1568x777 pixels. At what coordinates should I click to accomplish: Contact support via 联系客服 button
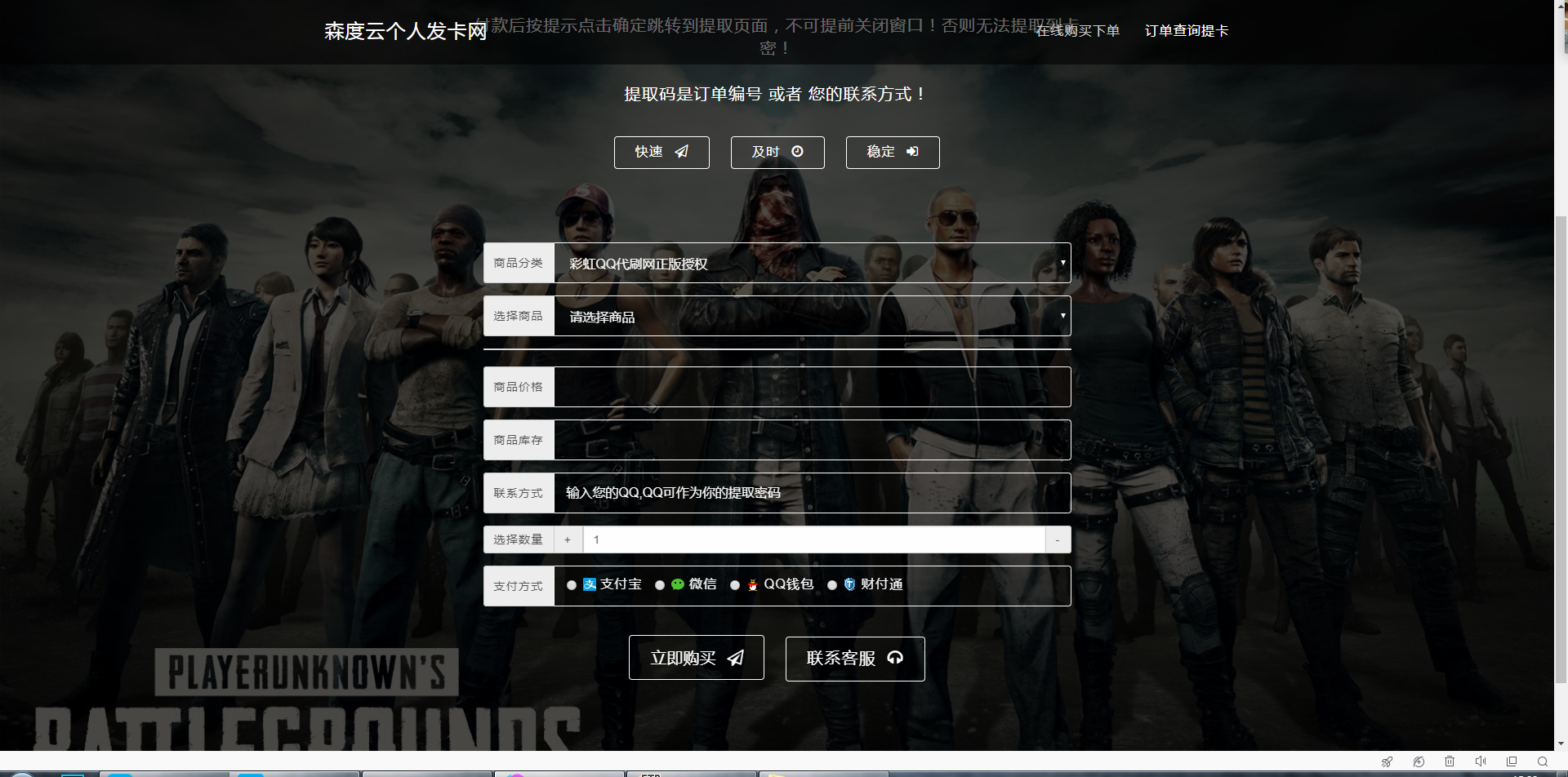[855, 659]
